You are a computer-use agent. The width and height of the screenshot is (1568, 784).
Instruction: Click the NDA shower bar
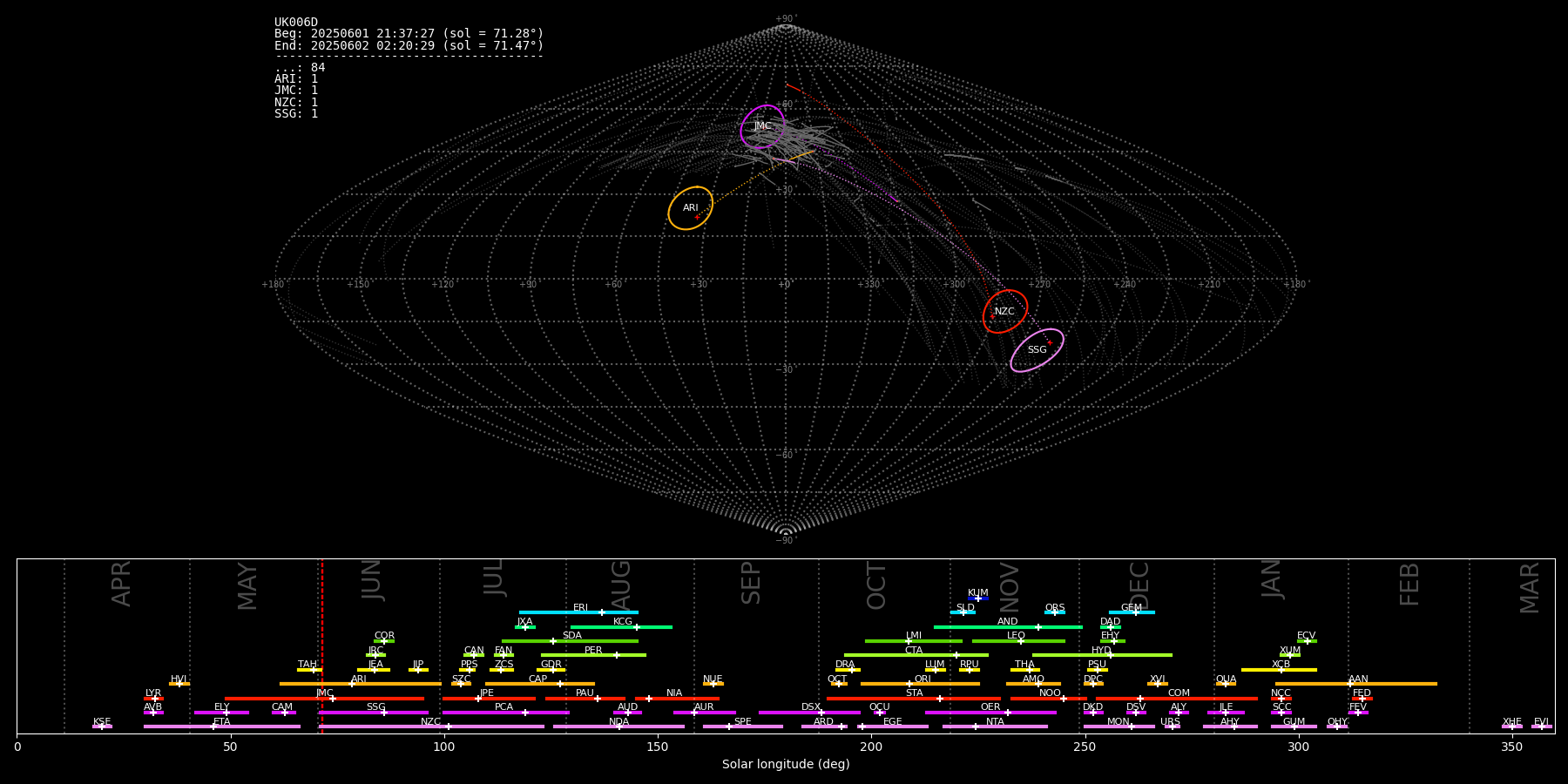[x=618, y=727]
